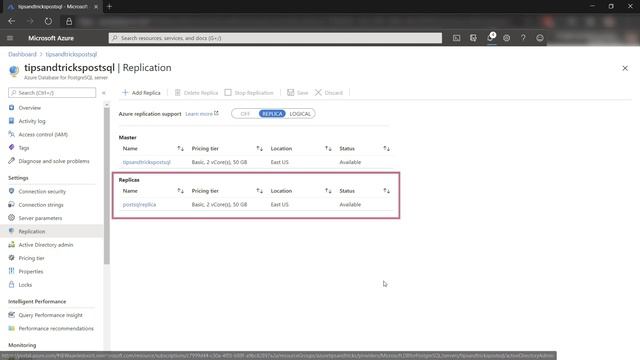Open the postsqlreplica replica link
Image resolution: width=640 pixels, height=360 pixels.
[139, 204]
